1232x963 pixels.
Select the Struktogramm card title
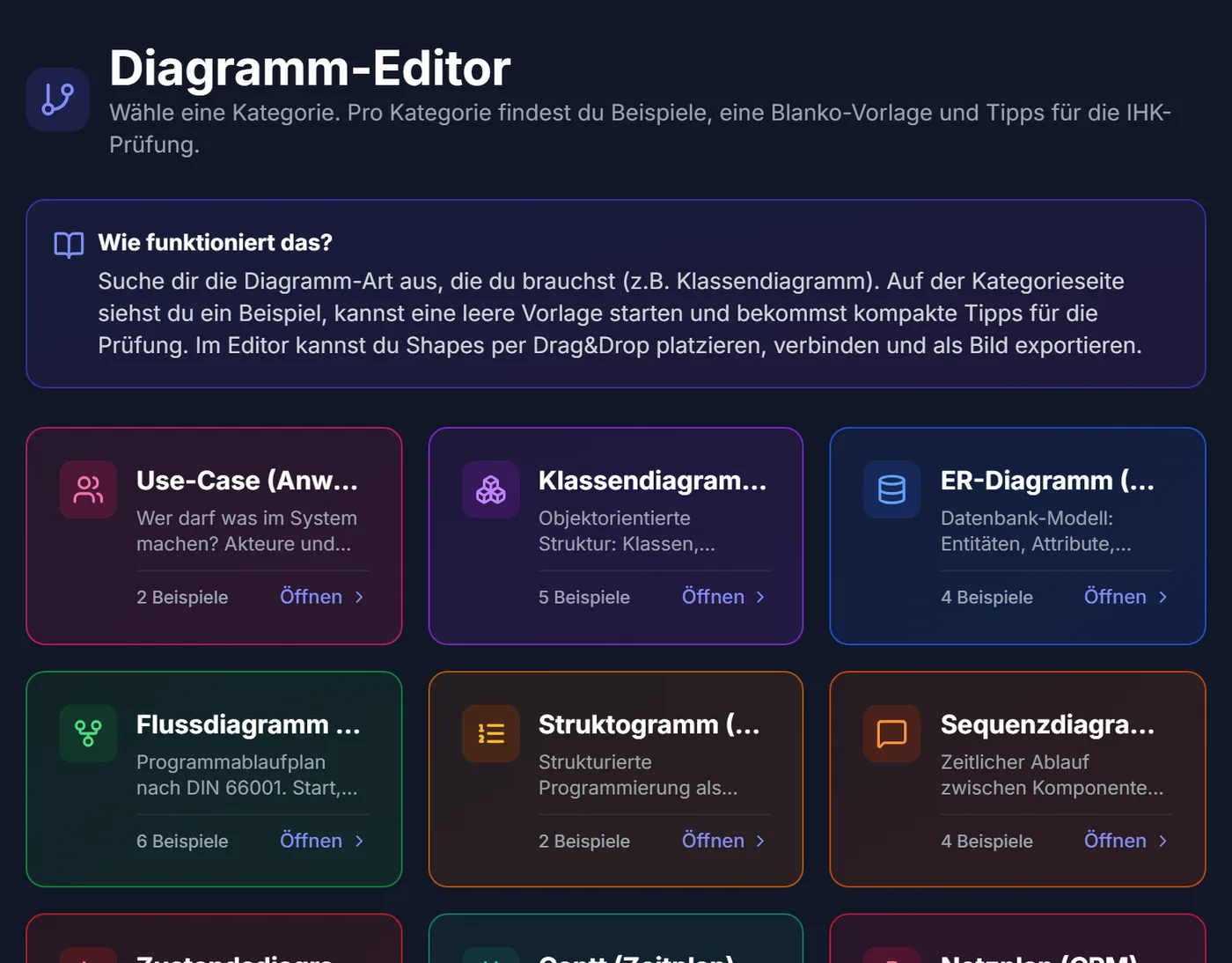pos(649,724)
